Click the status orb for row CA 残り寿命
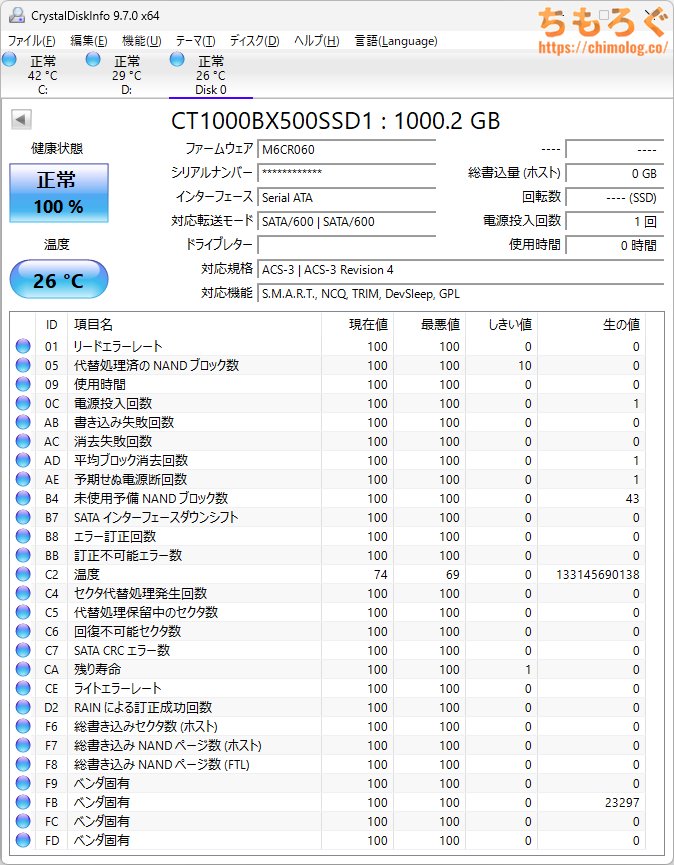674x865 pixels. [x=23, y=669]
